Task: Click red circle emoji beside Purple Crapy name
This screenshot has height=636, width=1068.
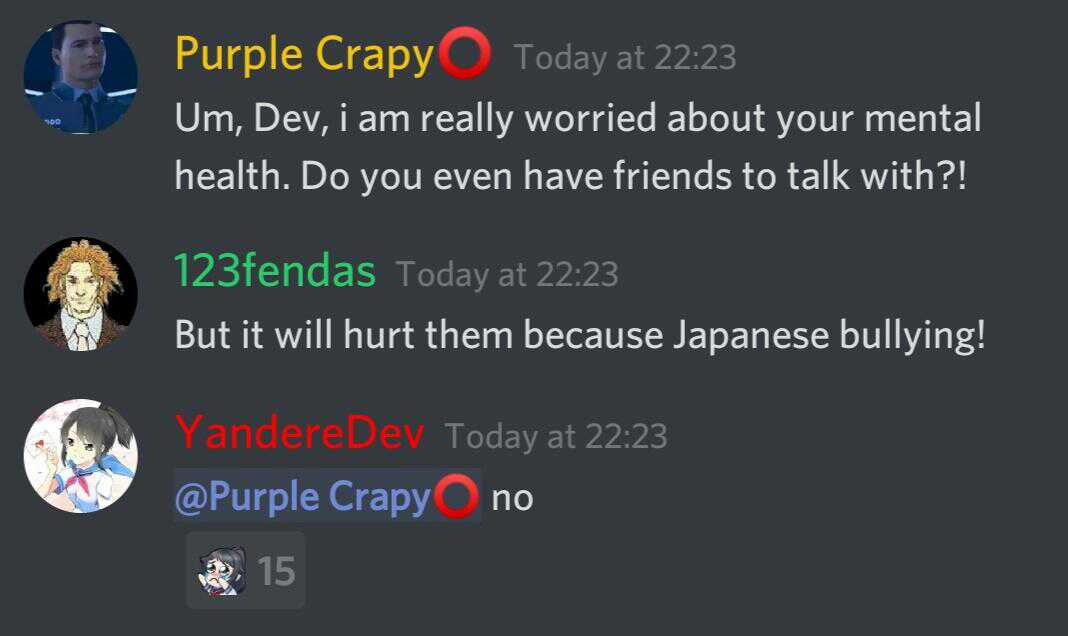Action: pyautogui.click(x=465, y=53)
